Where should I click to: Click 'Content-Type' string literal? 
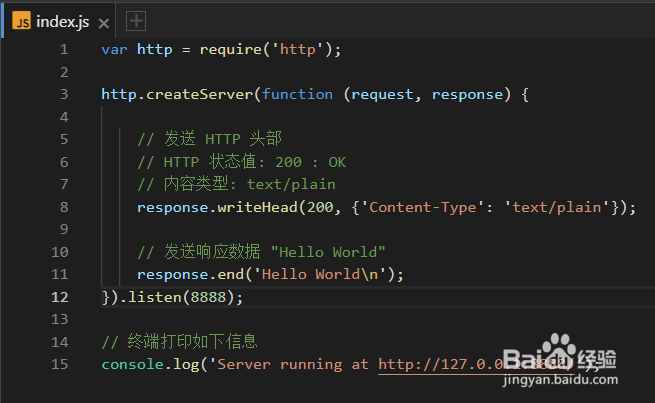(422, 208)
